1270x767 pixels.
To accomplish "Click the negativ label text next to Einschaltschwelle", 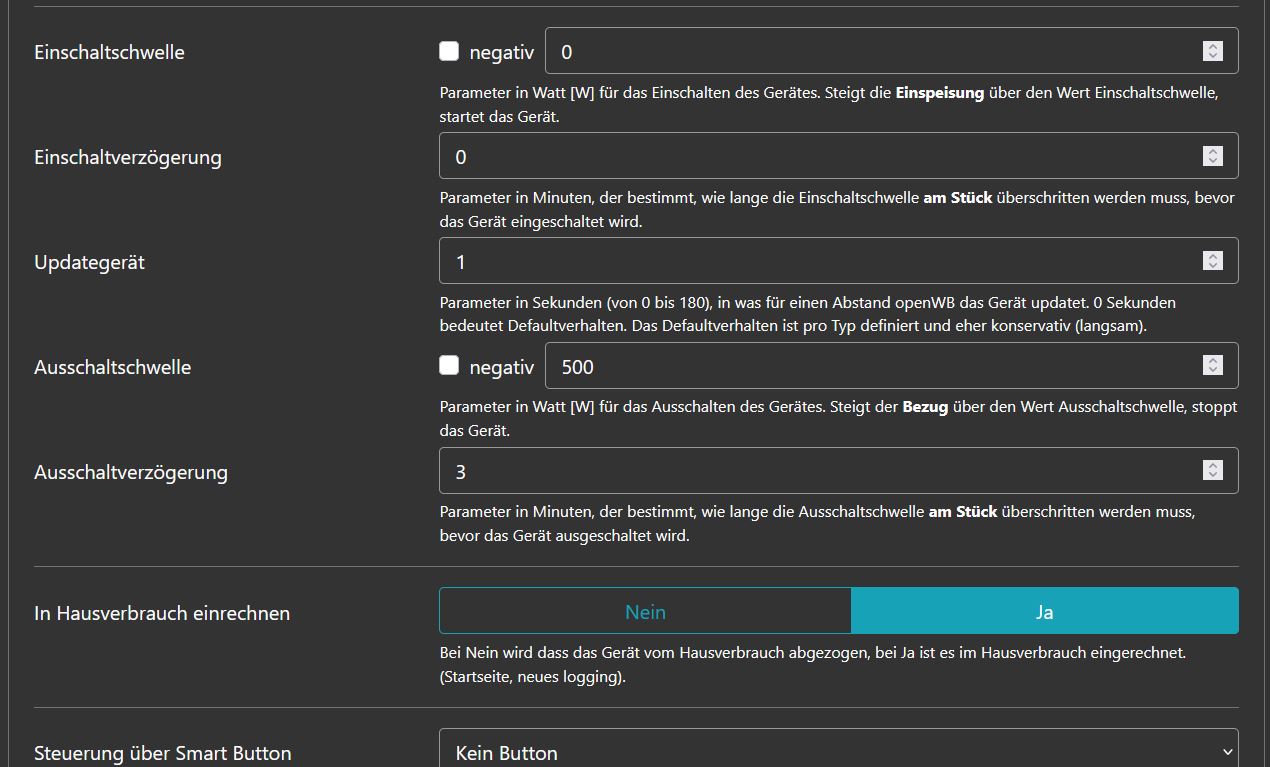I will [x=501, y=52].
